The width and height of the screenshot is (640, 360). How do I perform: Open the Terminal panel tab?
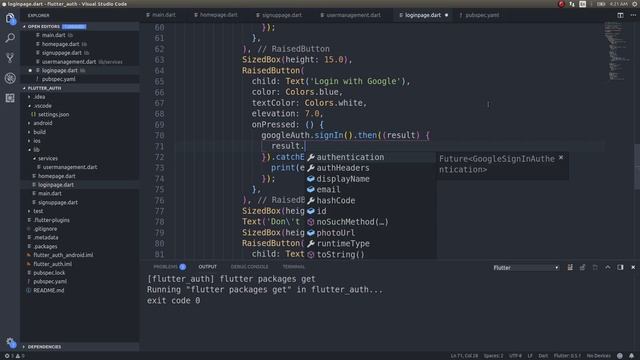point(293,267)
